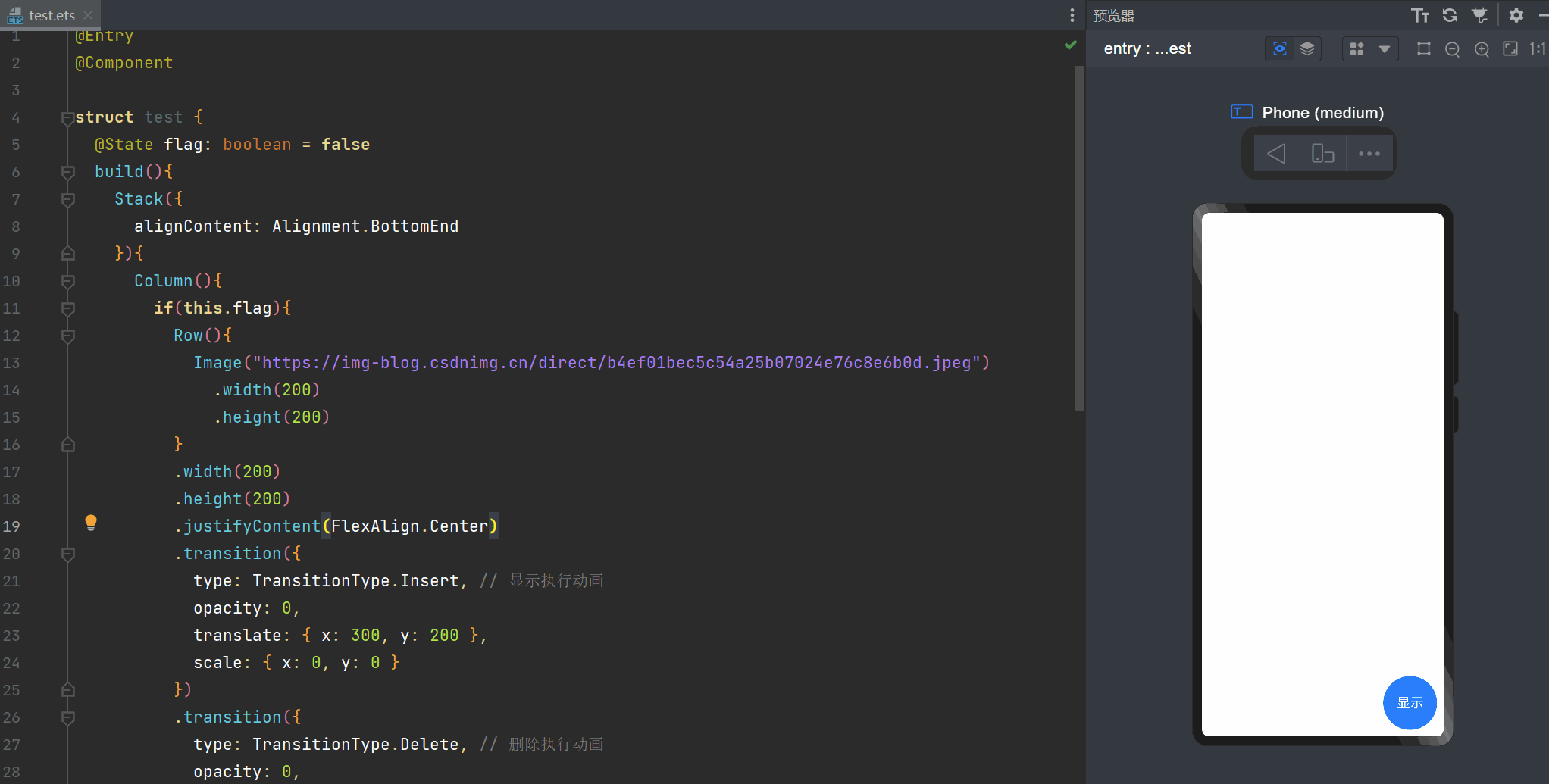Click the yellow lightbulb quick-fix icon
1549x784 pixels.
91,523
